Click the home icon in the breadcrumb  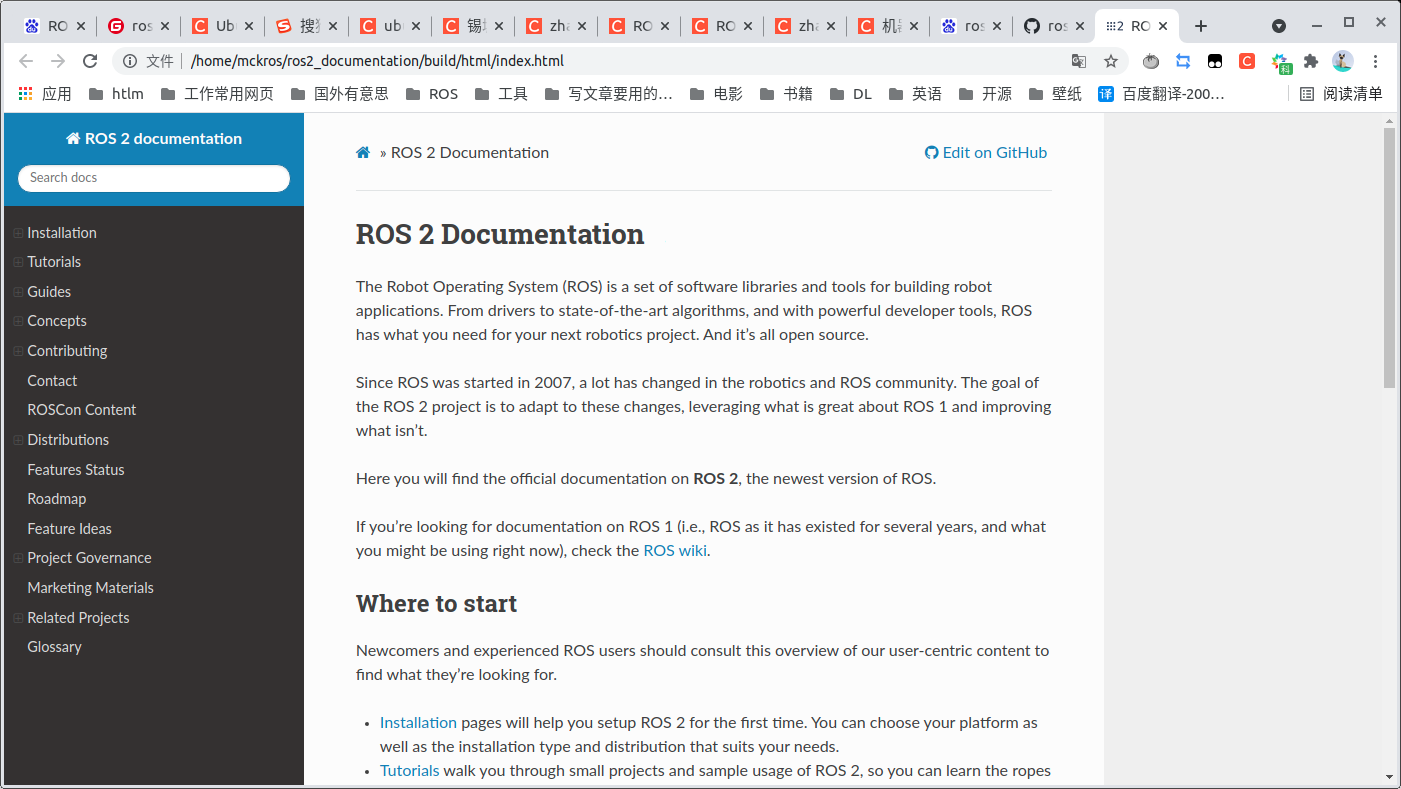click(363, 152)
